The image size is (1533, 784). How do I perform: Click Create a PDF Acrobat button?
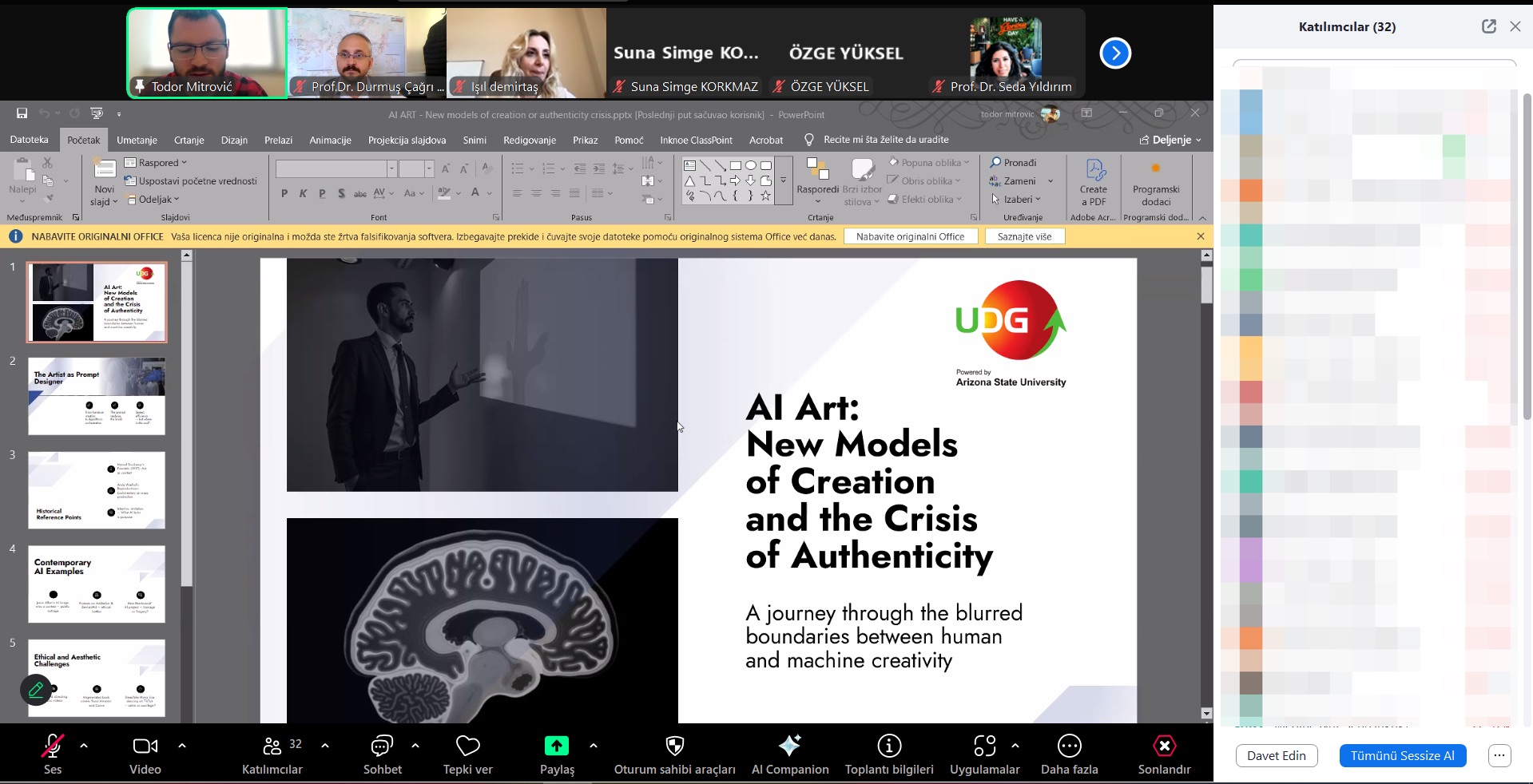[x=1094, y=183]
